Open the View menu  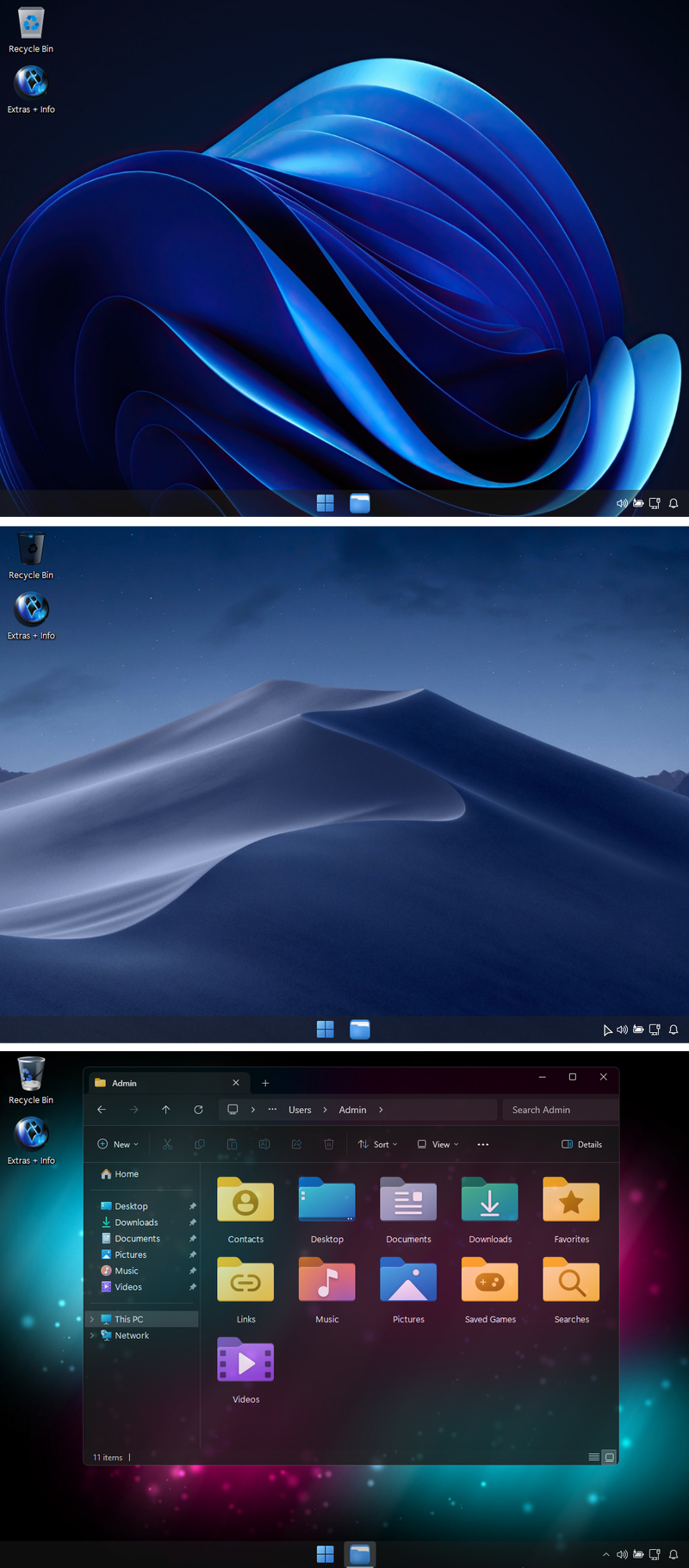point(438,1144)
